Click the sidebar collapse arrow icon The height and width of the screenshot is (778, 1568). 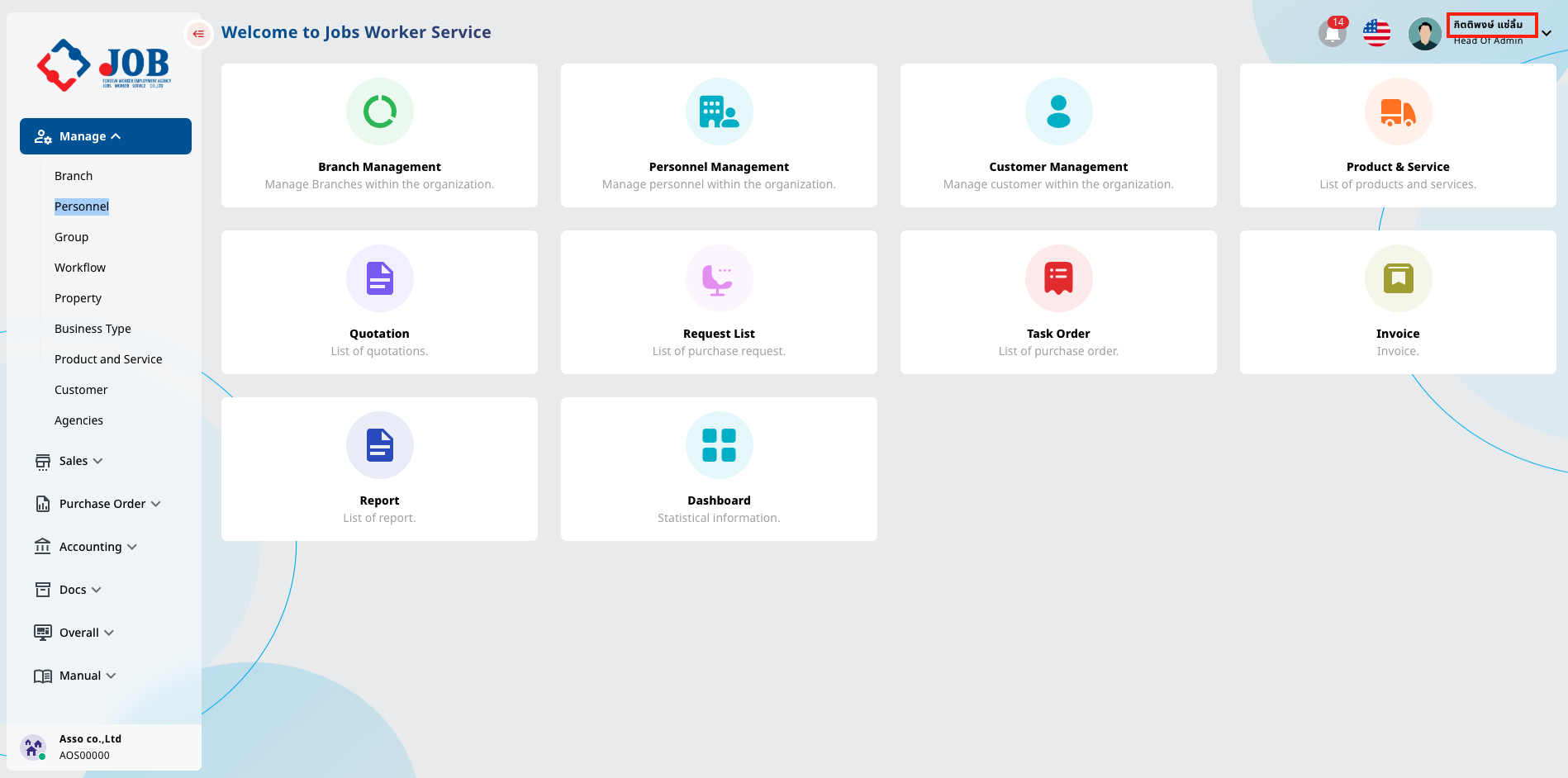[x=198, y=34]
